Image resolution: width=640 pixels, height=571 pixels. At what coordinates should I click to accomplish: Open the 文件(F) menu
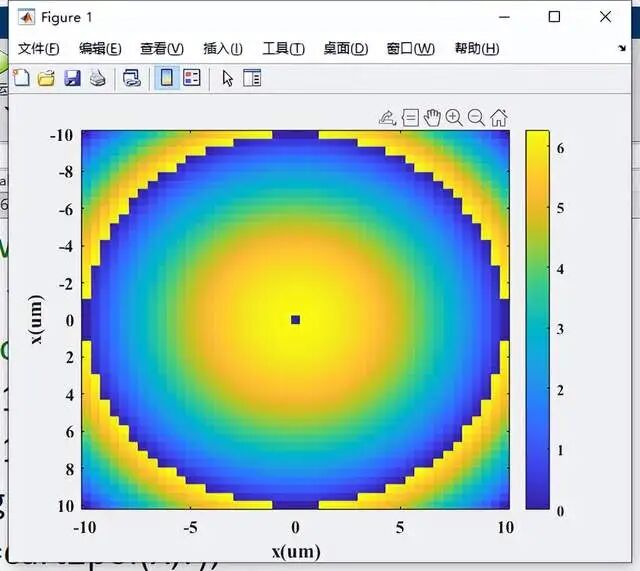tap(38, 48)
